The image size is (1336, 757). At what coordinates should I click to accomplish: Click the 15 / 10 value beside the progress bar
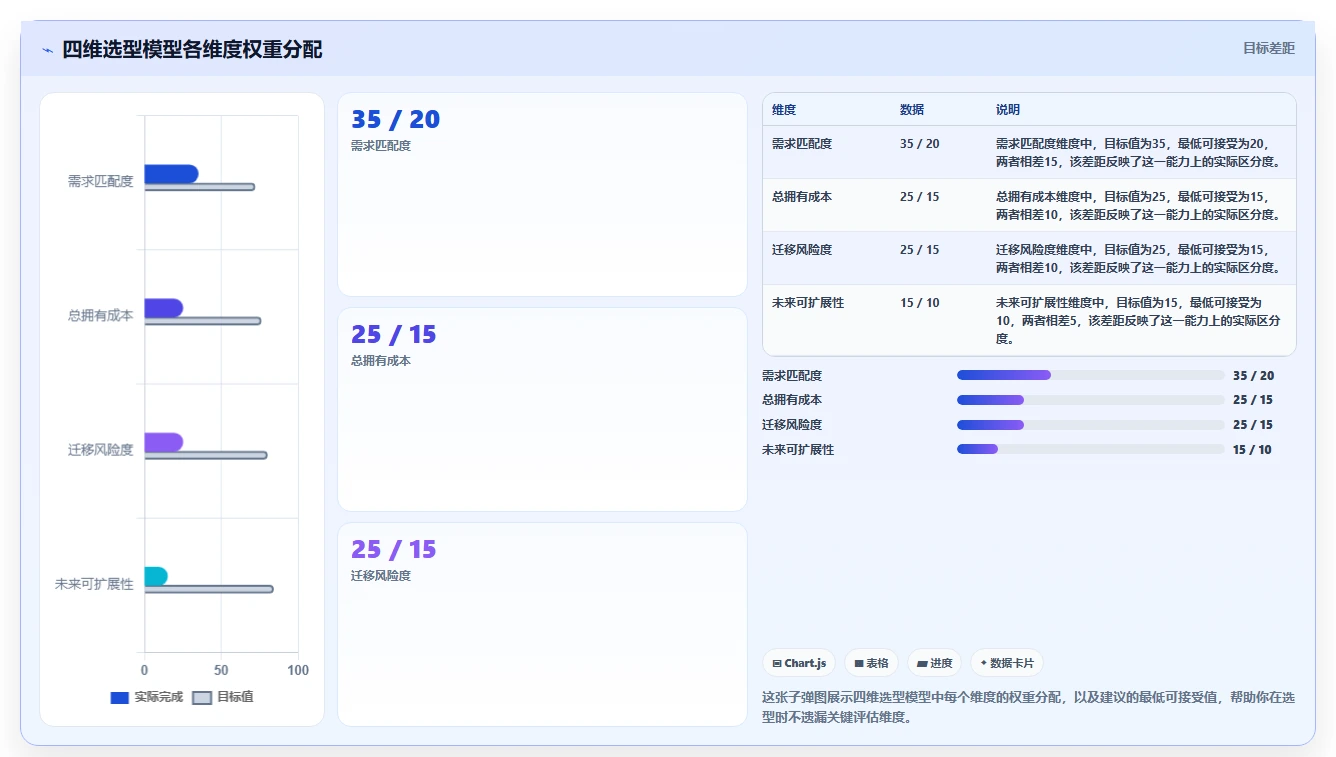click(x=1252, y=450)
